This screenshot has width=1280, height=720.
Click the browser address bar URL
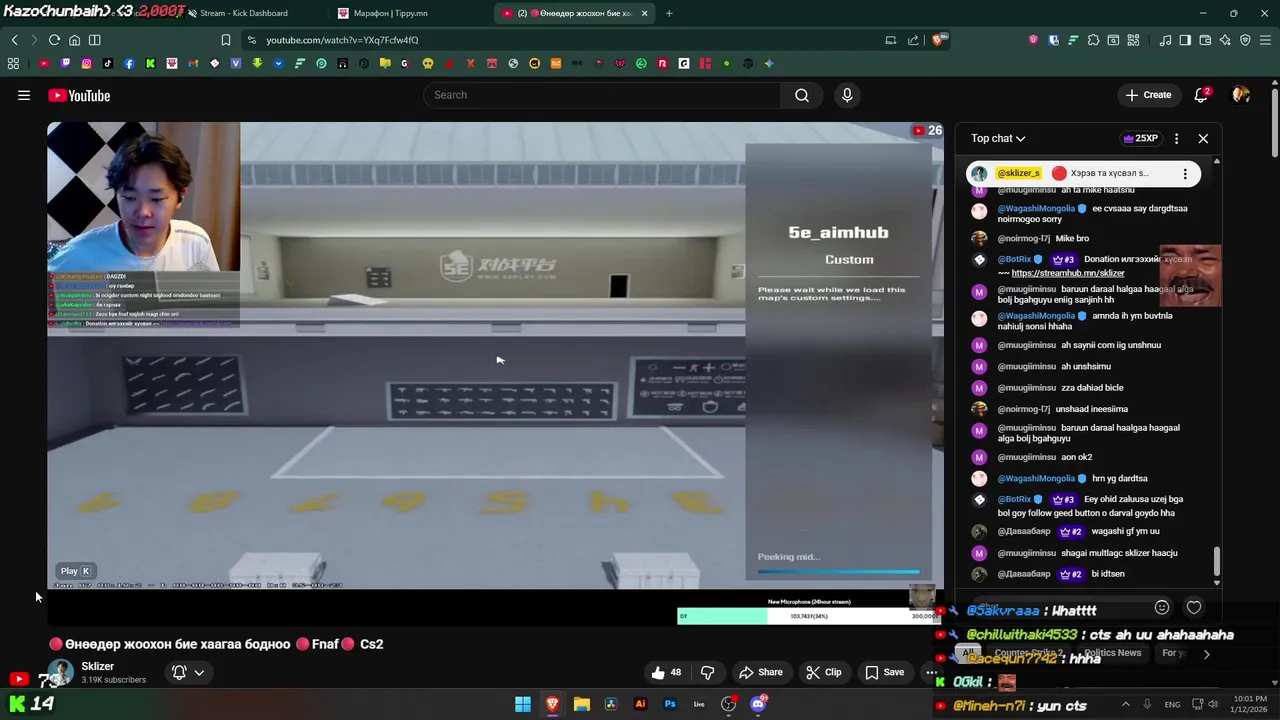[x=342, y=40]
